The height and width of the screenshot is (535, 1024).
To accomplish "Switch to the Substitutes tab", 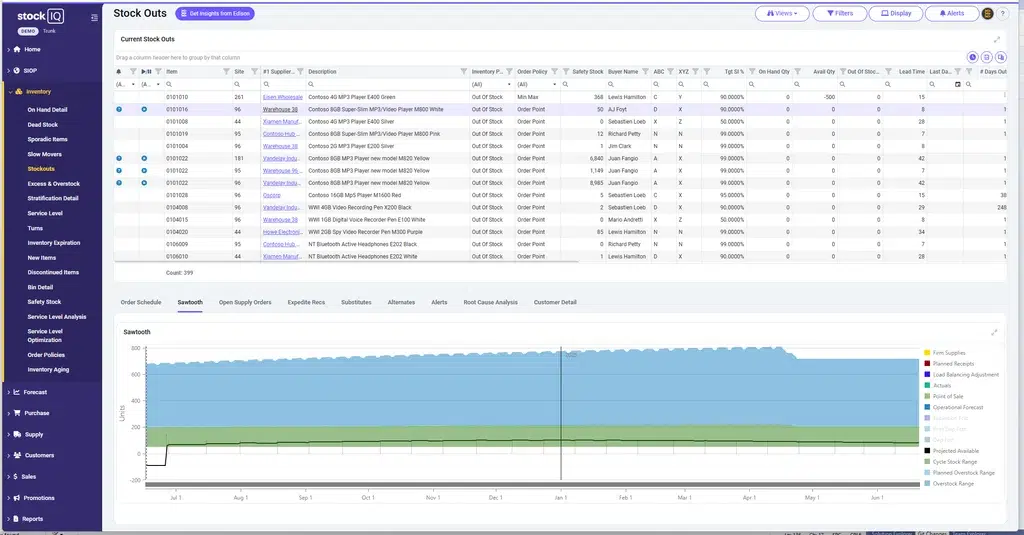I will click(x=356, y=302).
